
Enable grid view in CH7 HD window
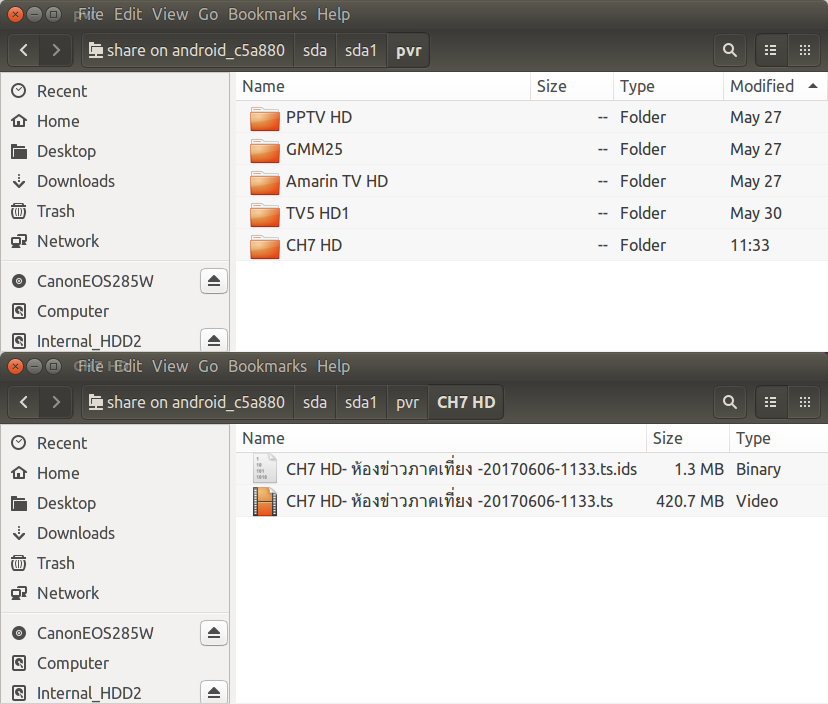click(x=805, y=402)
